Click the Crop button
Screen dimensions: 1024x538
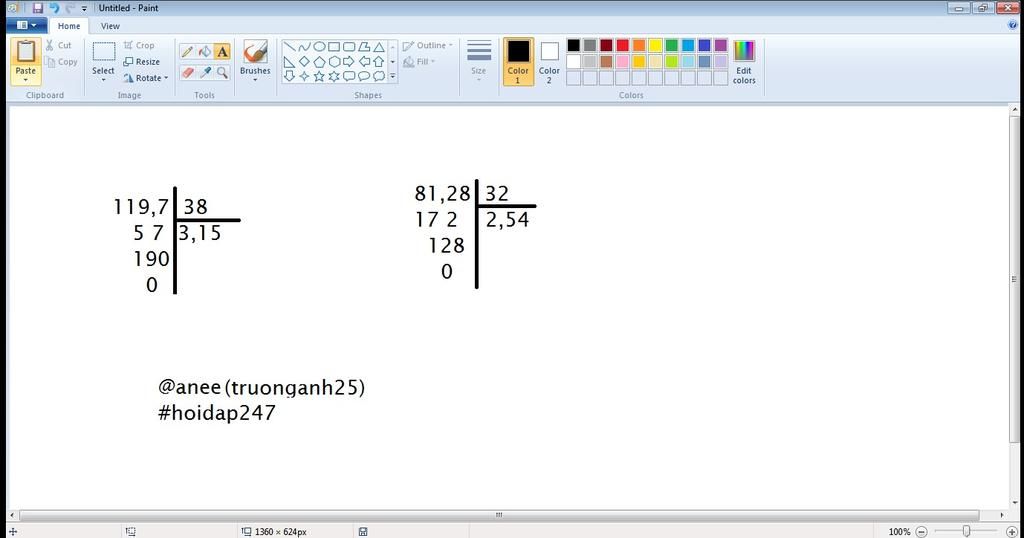point(139,45)
